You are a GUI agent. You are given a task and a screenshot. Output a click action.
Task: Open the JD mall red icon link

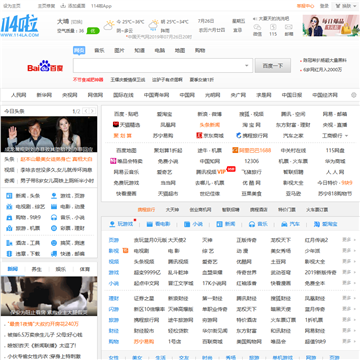click(x=199, y=136)
